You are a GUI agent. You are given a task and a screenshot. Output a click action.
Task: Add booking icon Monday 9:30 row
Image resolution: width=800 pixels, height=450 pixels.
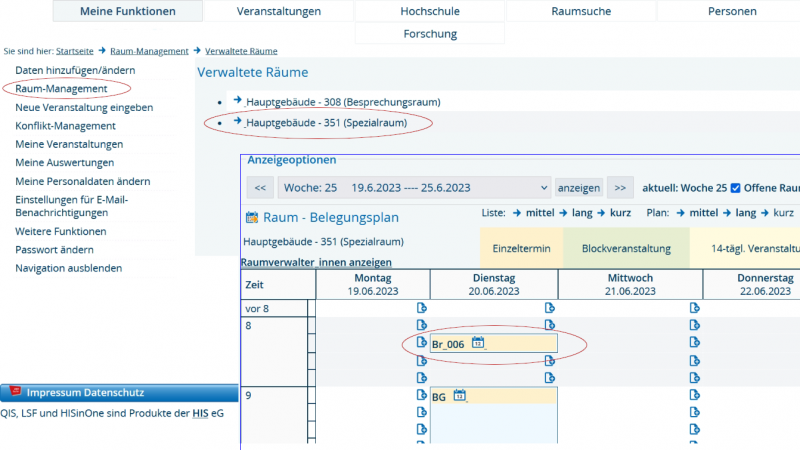(421, 429)
